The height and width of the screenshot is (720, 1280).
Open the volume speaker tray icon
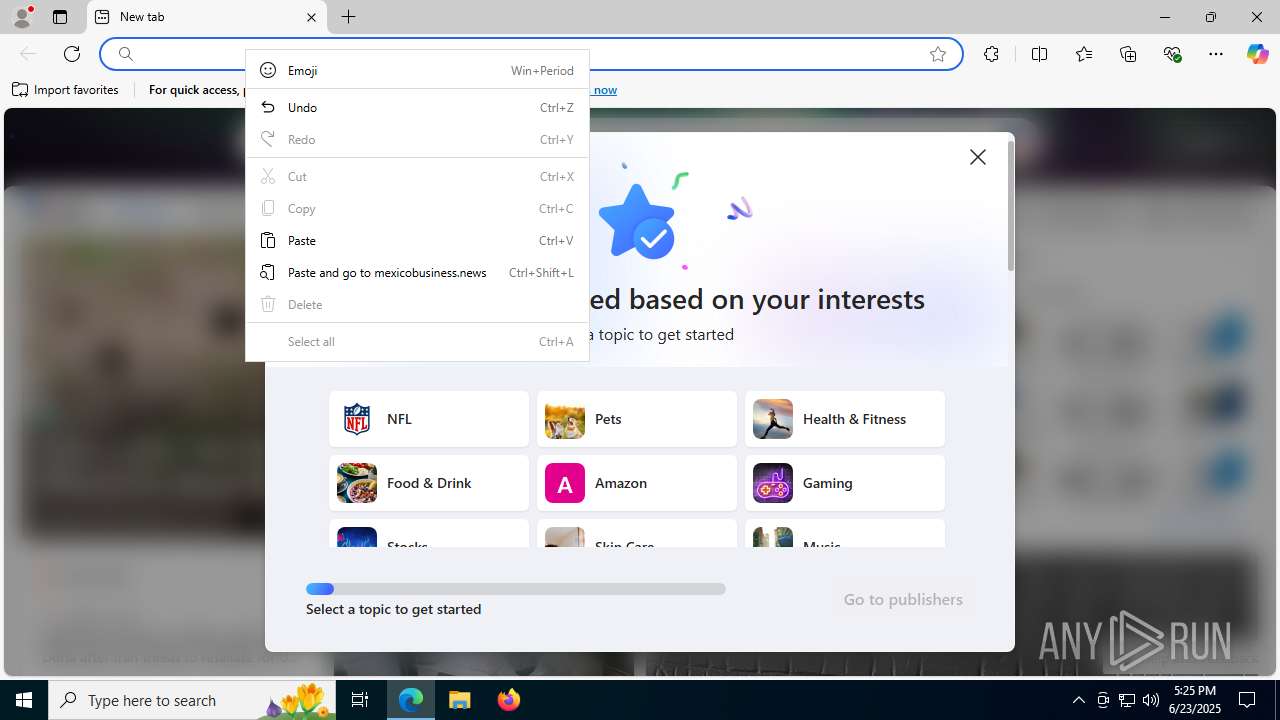click(x=1151, y=700)
